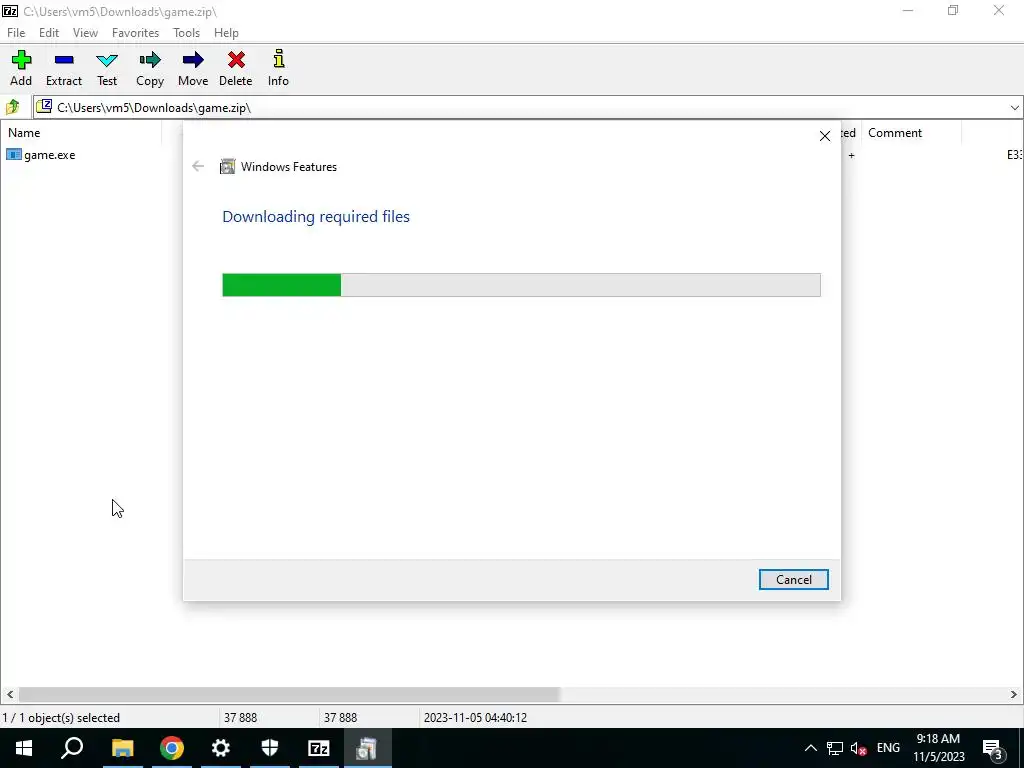Screen dimensions: 1024x768
Task: Expand the address path dropdown
Action: pyautogui.click(x=1014, y=108)
